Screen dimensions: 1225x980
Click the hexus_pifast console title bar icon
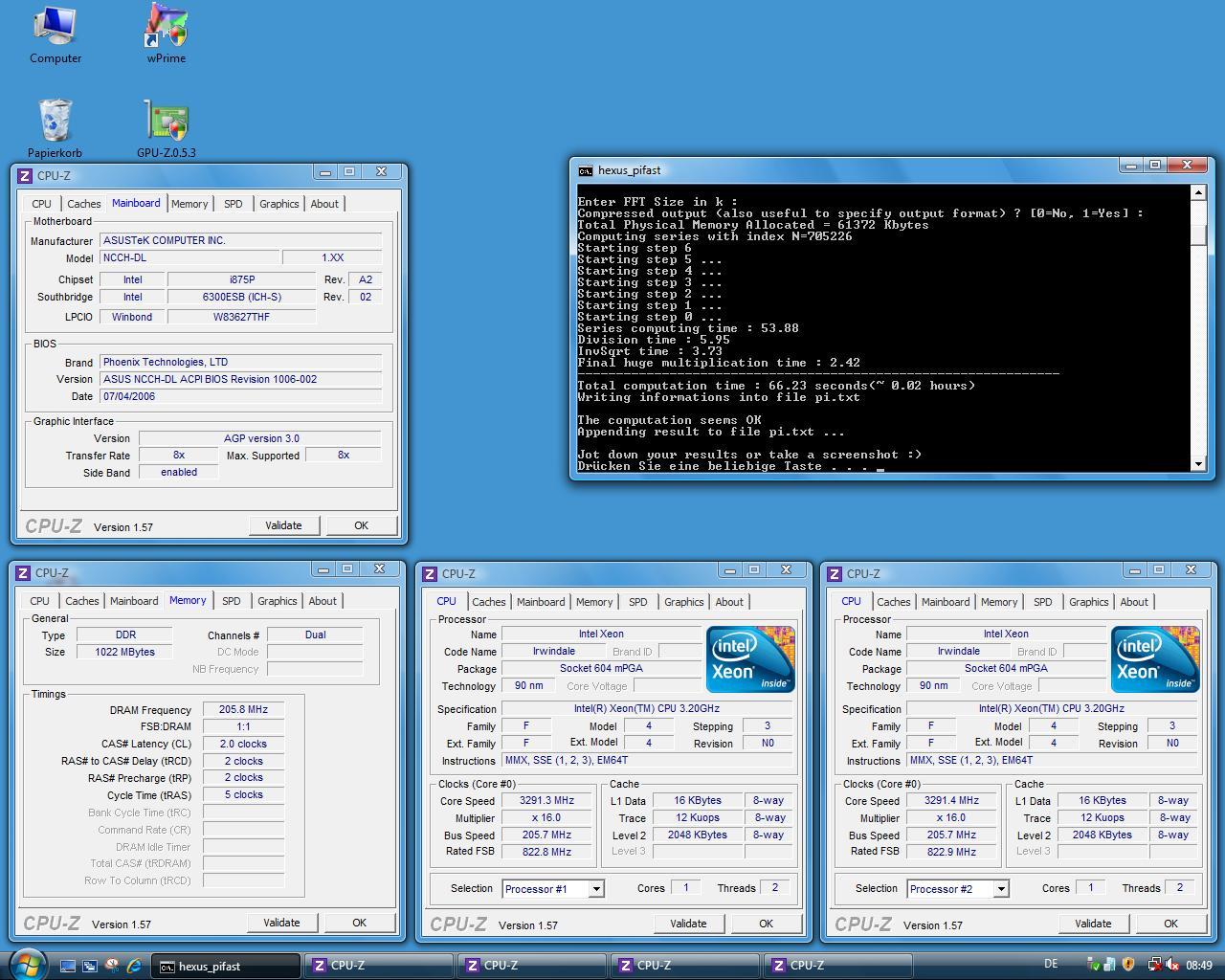pyautogui.click(x=586, y=170)
